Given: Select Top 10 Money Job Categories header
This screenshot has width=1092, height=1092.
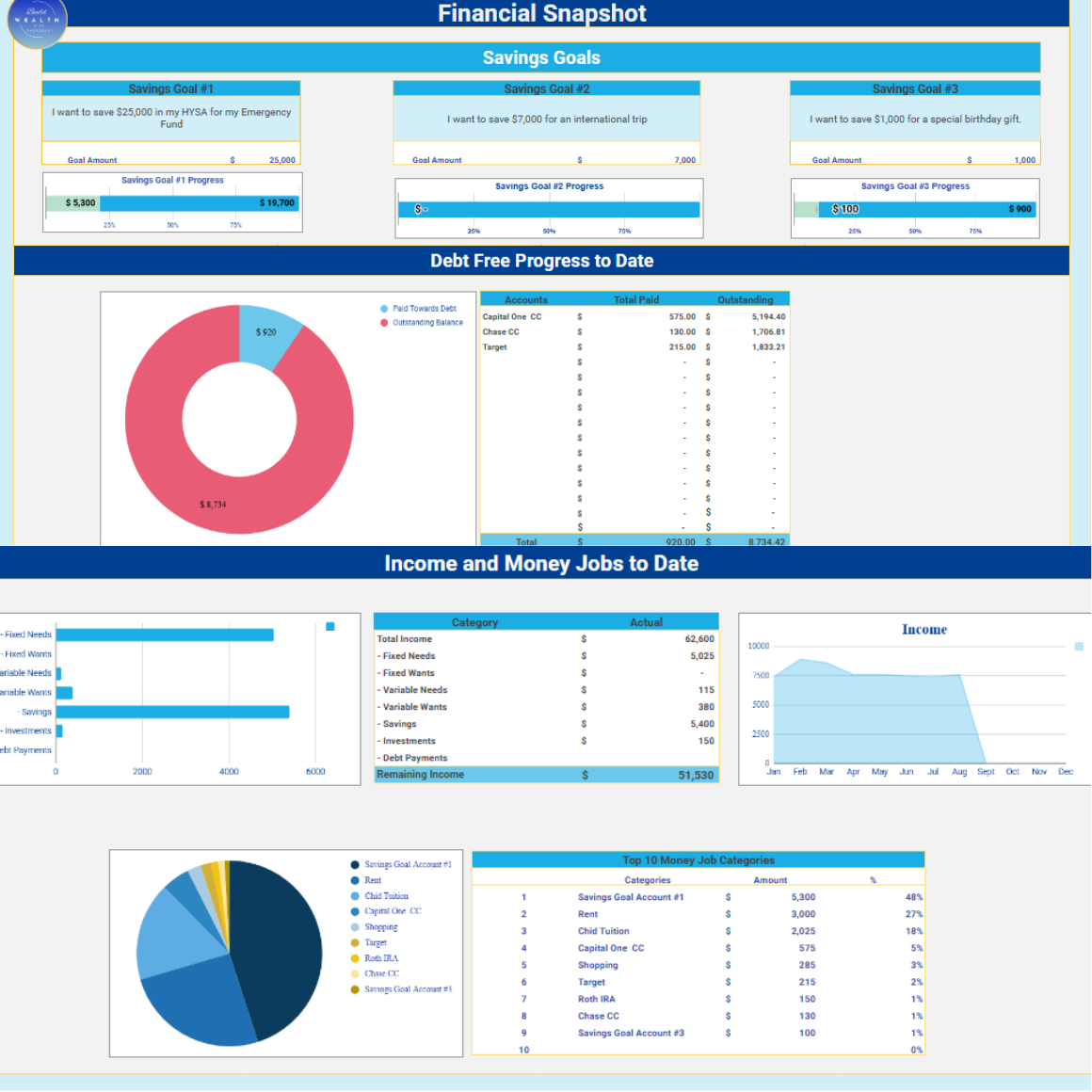Looking at the screenshot, I should pyautogui.click(x=698, y=860).
